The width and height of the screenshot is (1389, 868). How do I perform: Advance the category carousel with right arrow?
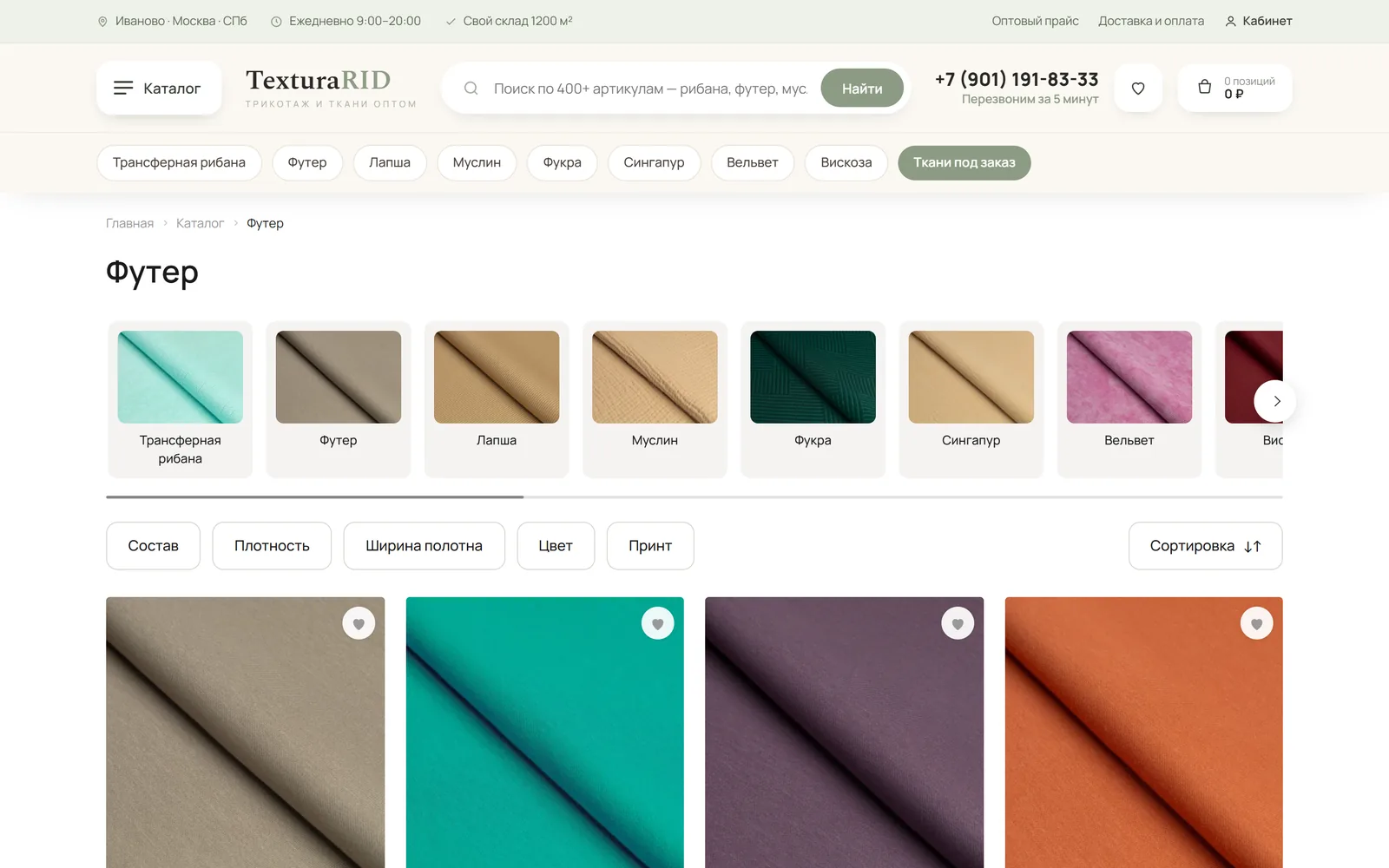(1275, 401)
